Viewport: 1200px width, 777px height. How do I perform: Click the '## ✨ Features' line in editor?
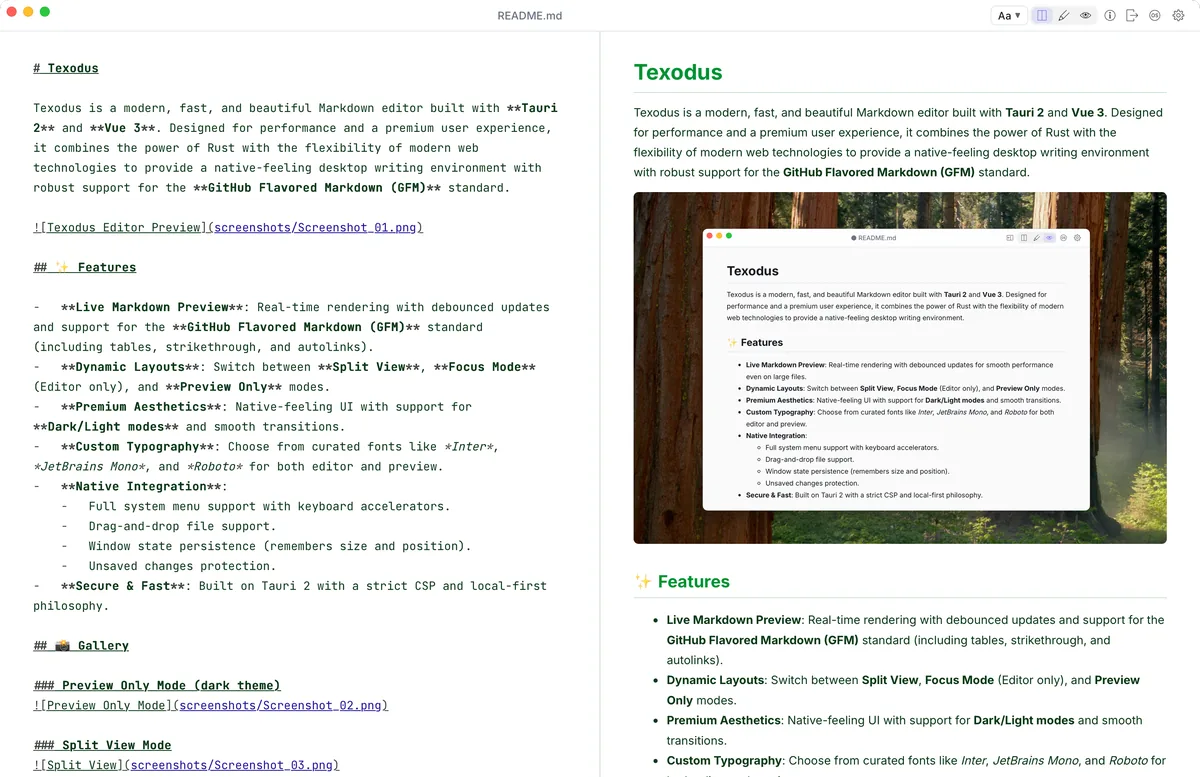click(85, 267)
